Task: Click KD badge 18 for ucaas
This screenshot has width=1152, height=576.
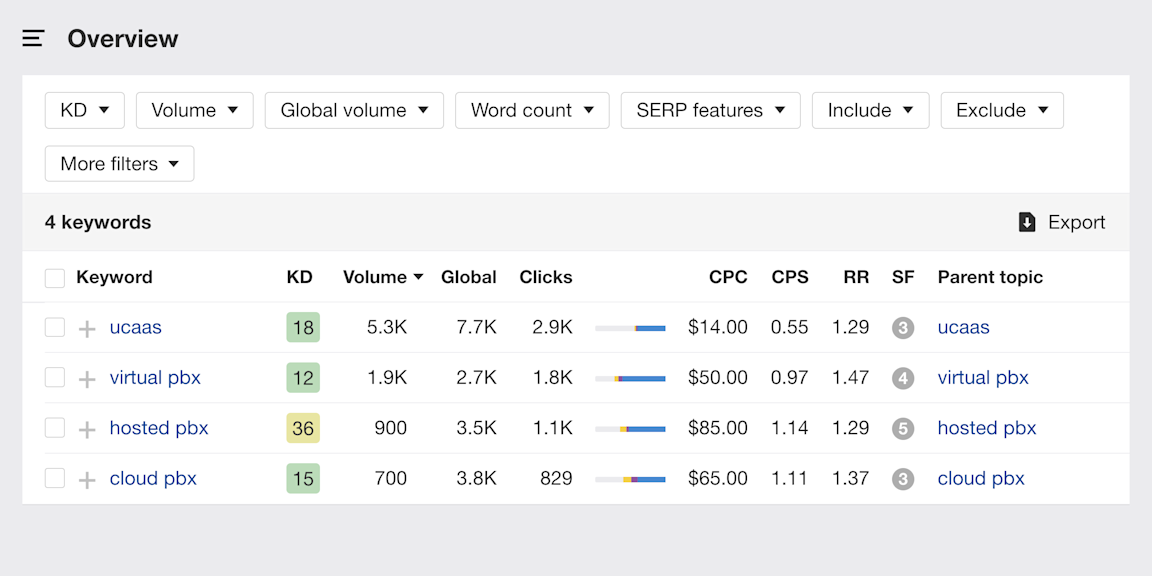Action: pyautogui.click(x=303, y=328)
